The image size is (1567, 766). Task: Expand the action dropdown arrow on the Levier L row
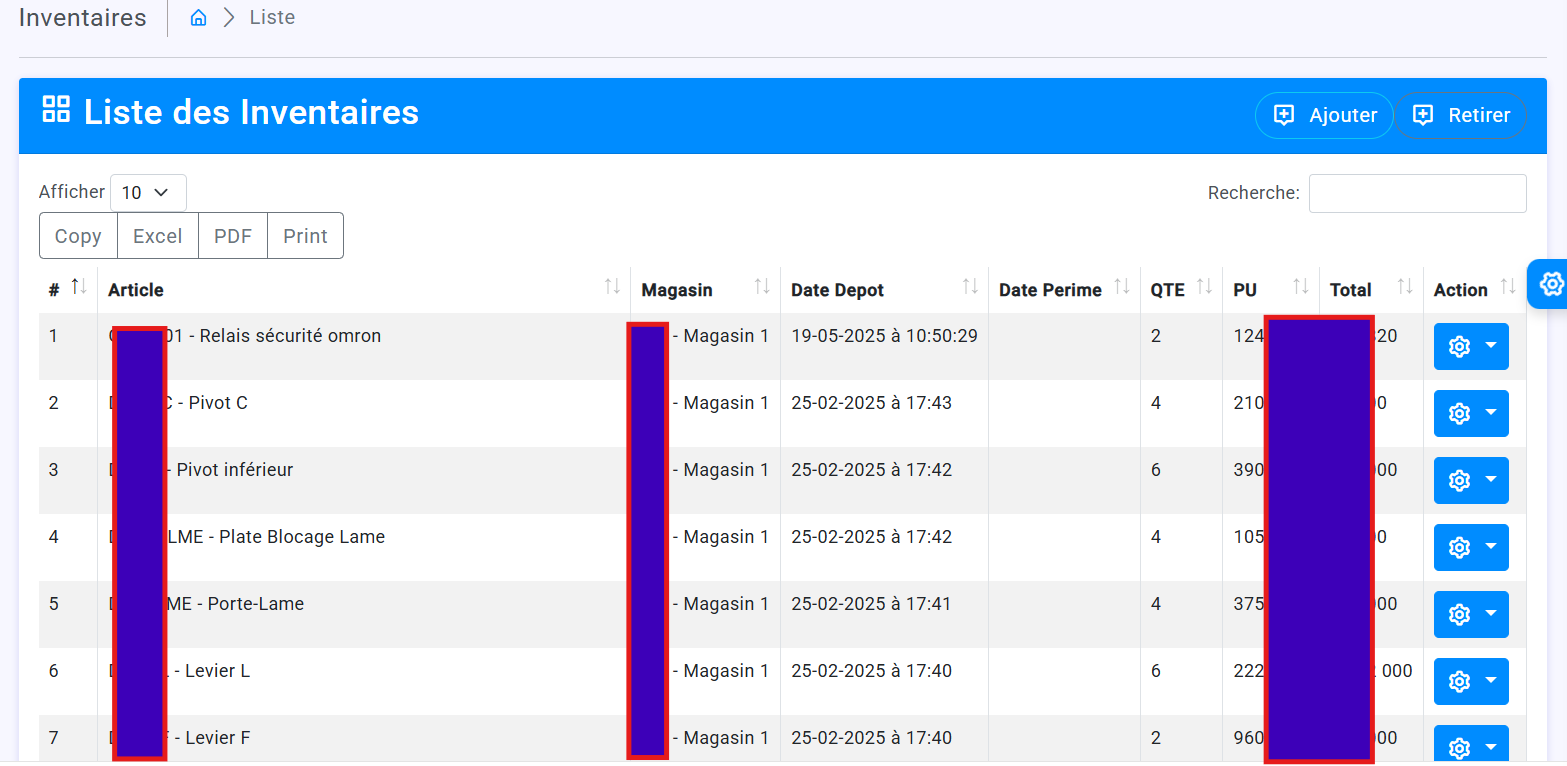1489,681
